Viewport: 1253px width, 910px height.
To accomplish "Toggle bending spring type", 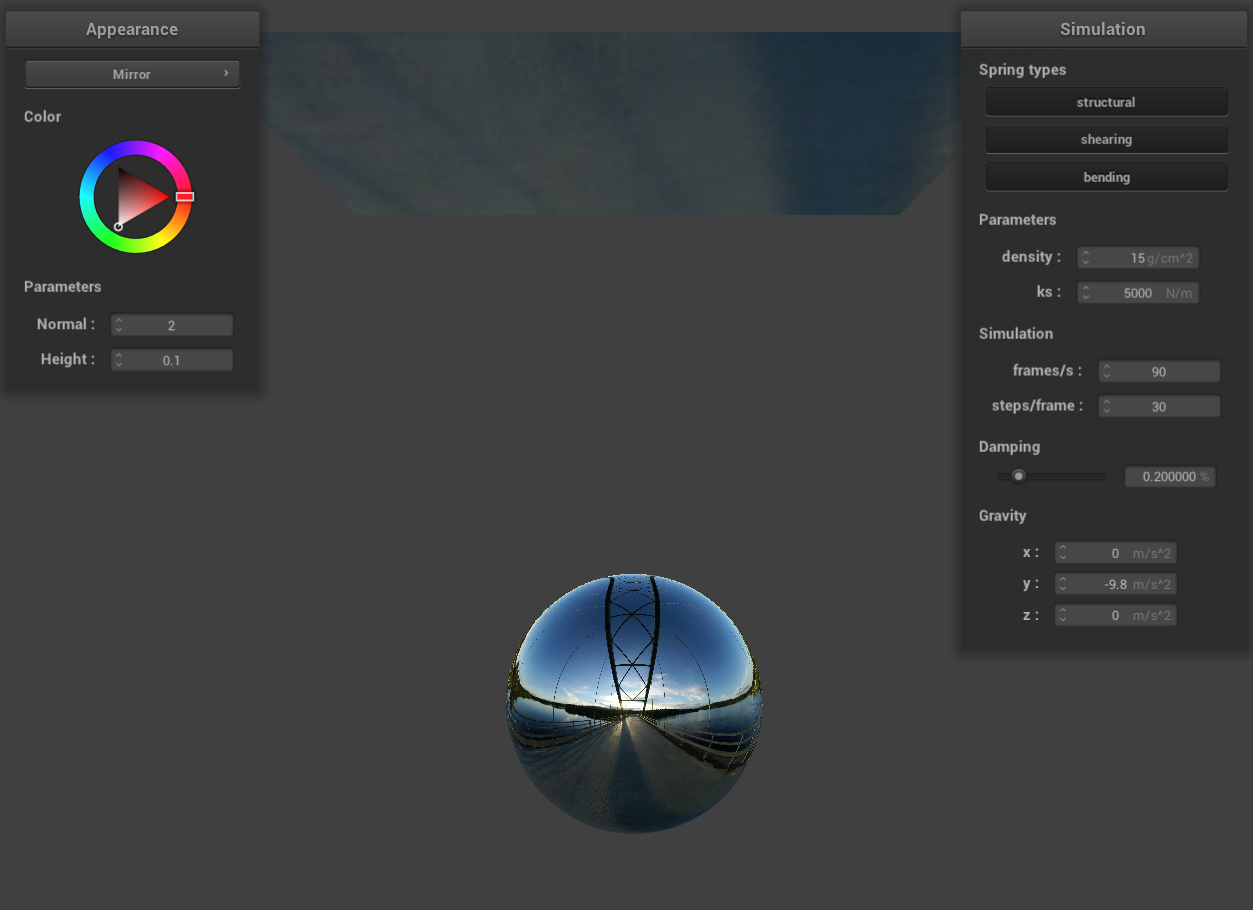I will (x=1106, y=177).
